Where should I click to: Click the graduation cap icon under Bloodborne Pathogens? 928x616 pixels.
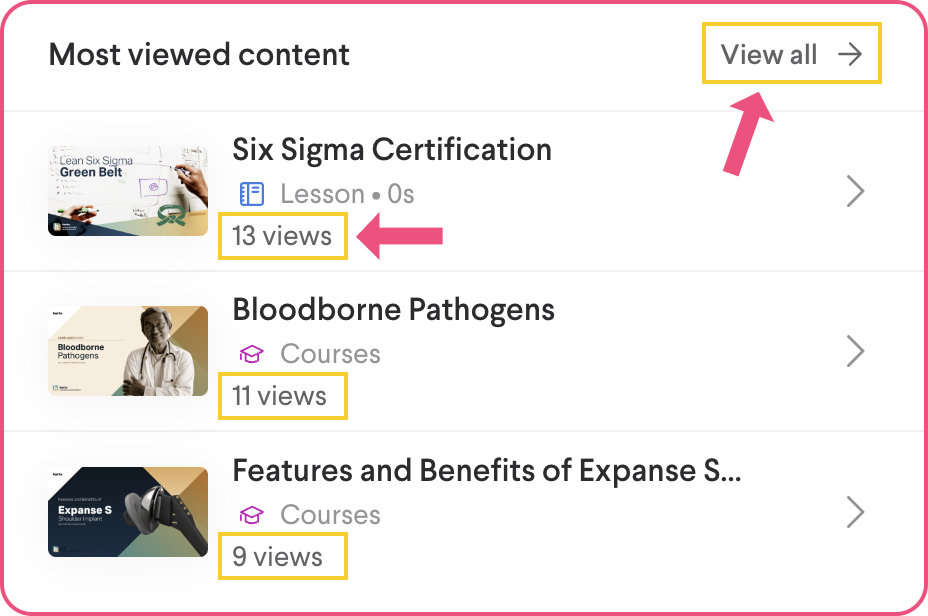click(x=251, y=354)
